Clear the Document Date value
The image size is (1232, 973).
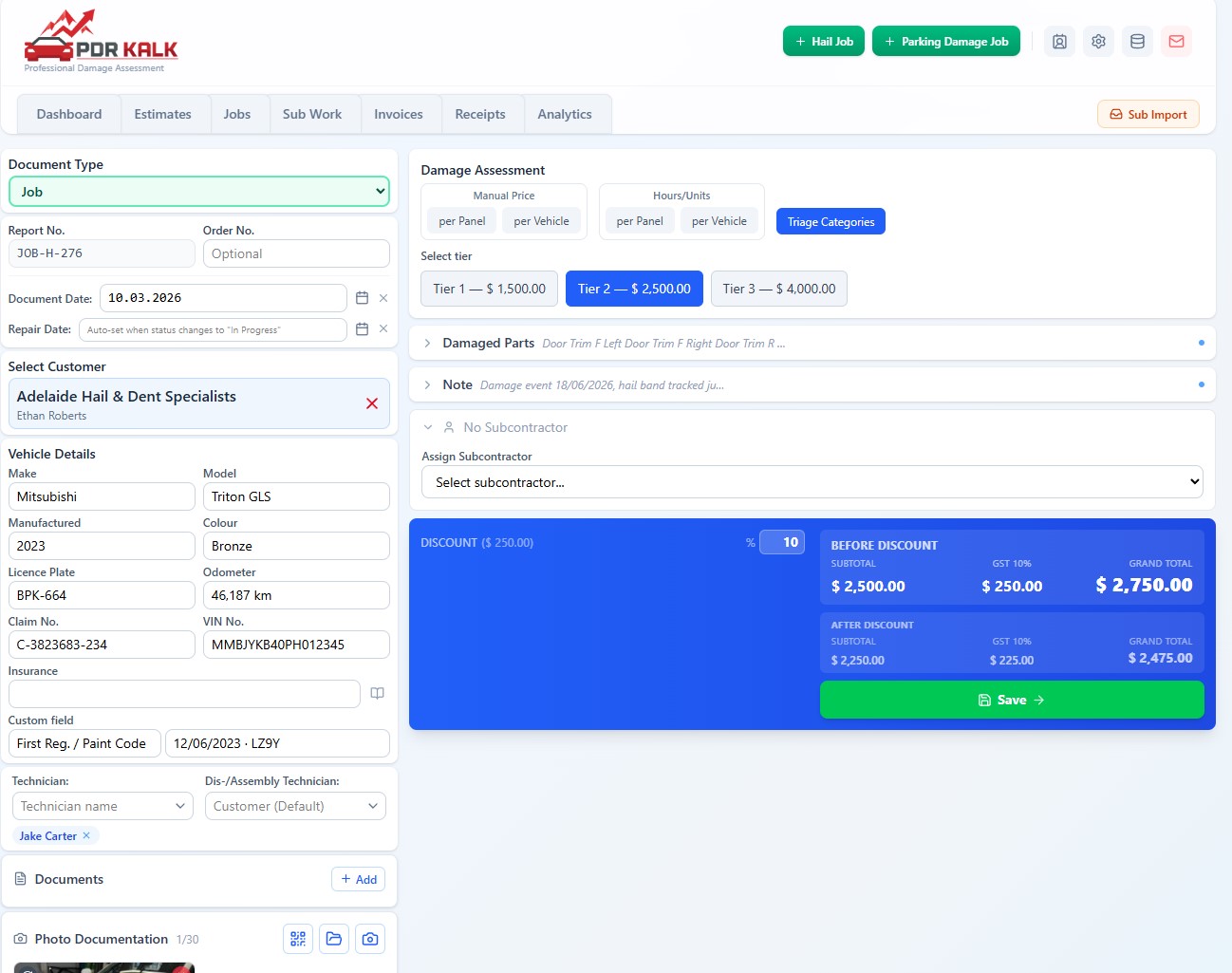(x=383, y=298)
